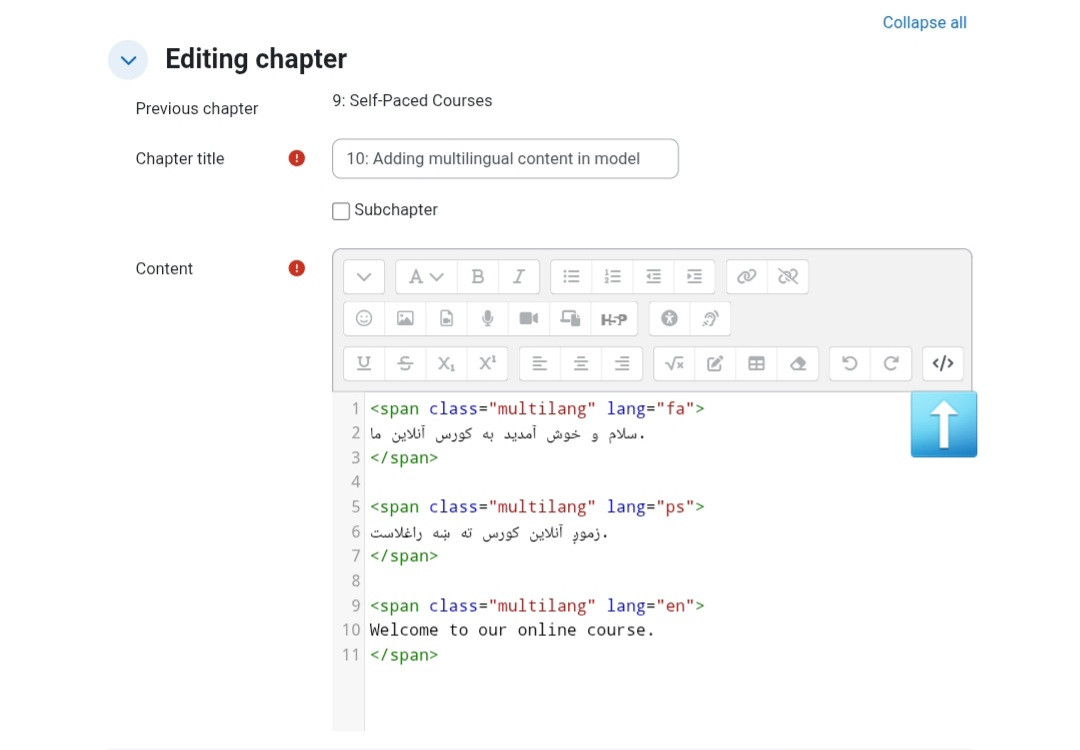Apply italic formatting
The image size is (1080, 750).
pyautogui.click(x=519, y=277)
